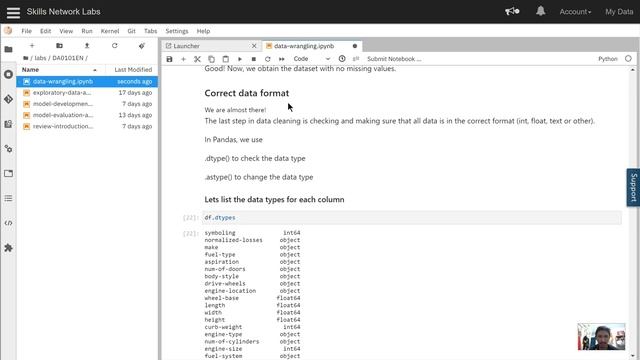Close the Launcher tab
The height and width of the screenshot is (360, 640).
tap(254, 46)
